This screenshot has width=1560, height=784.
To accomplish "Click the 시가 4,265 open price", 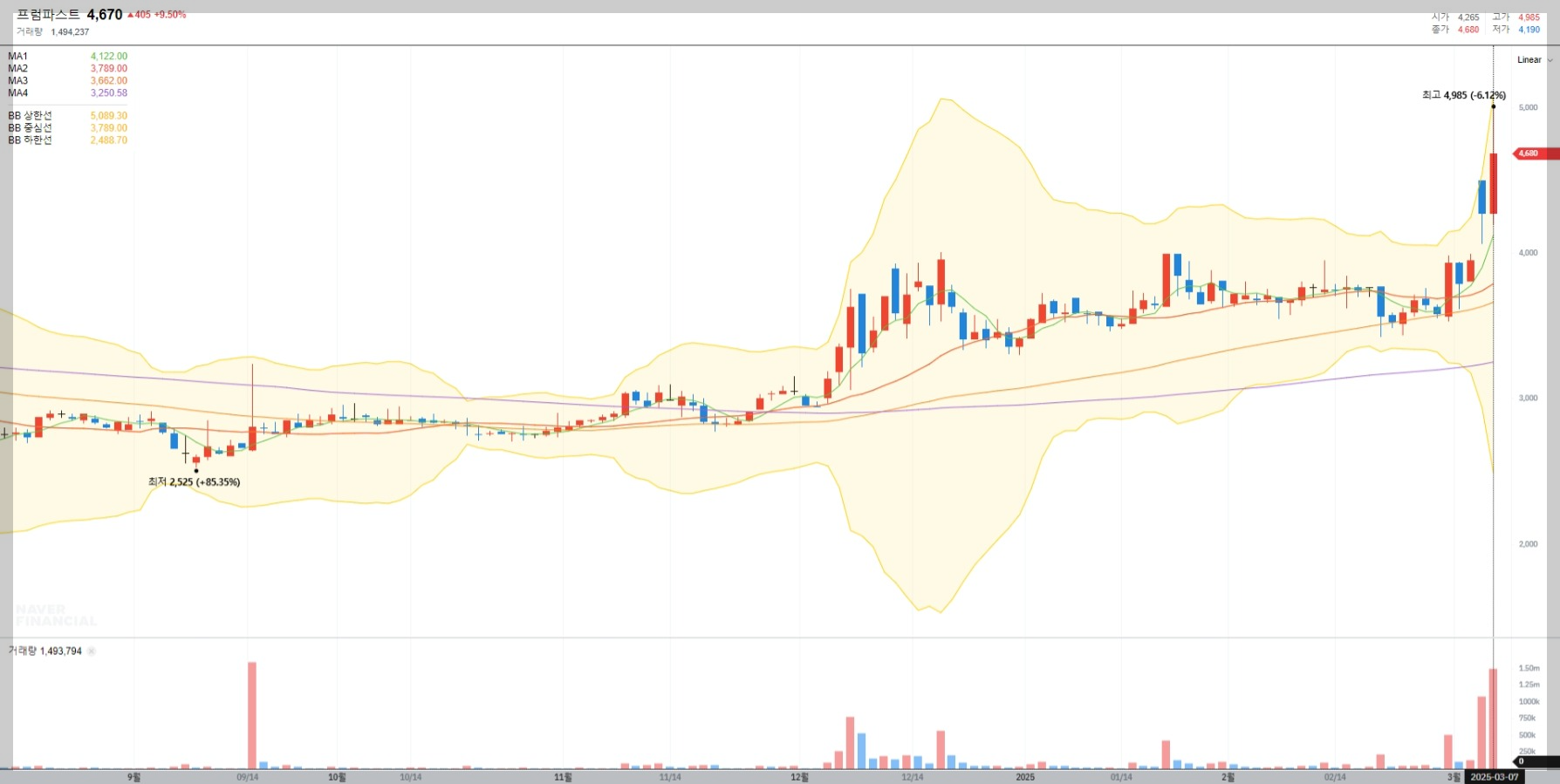I will [x=1455, y=17].
